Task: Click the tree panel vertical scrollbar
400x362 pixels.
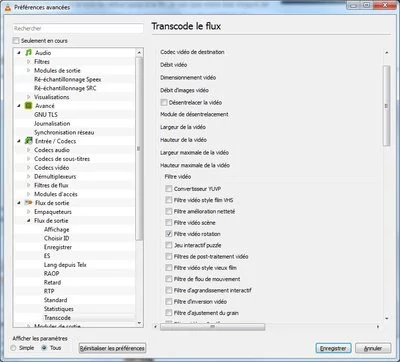Action: pyautogui.click(x=139, y=148)
